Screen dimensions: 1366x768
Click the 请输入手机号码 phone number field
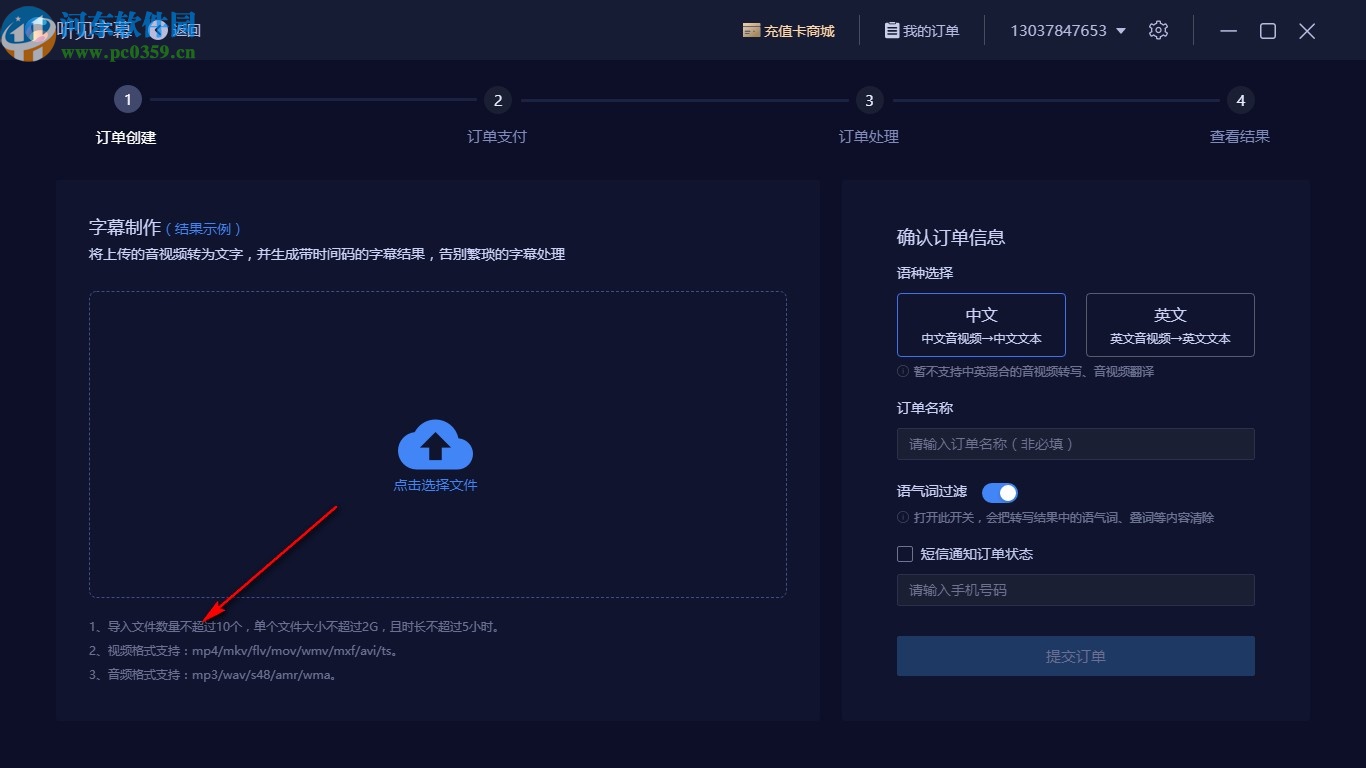pos(1076,590)
